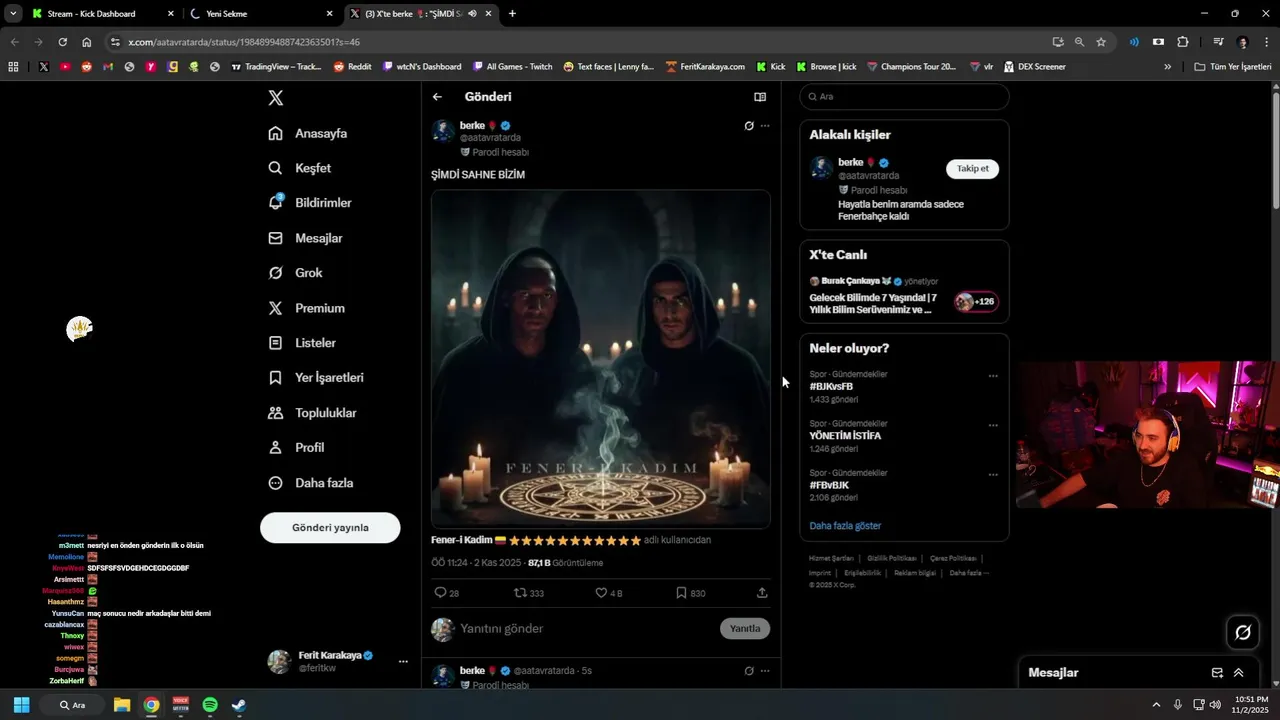Bookmark this page with the star icon

pyautogui.click(x=1101, y=42)
